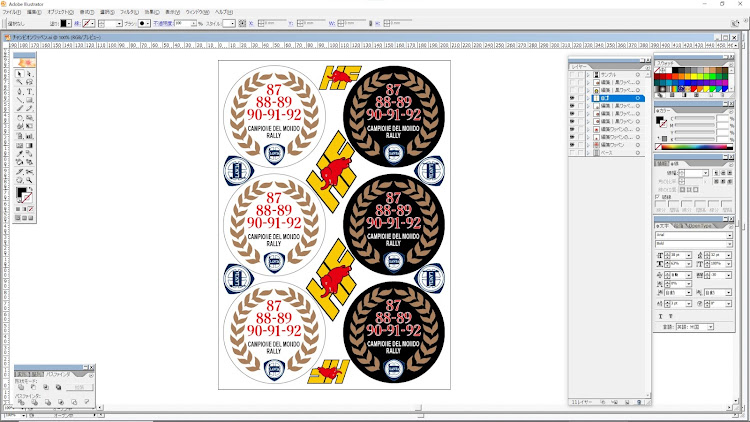
Task: Click the color spectrum bar in Color panel
Action: 695,147
